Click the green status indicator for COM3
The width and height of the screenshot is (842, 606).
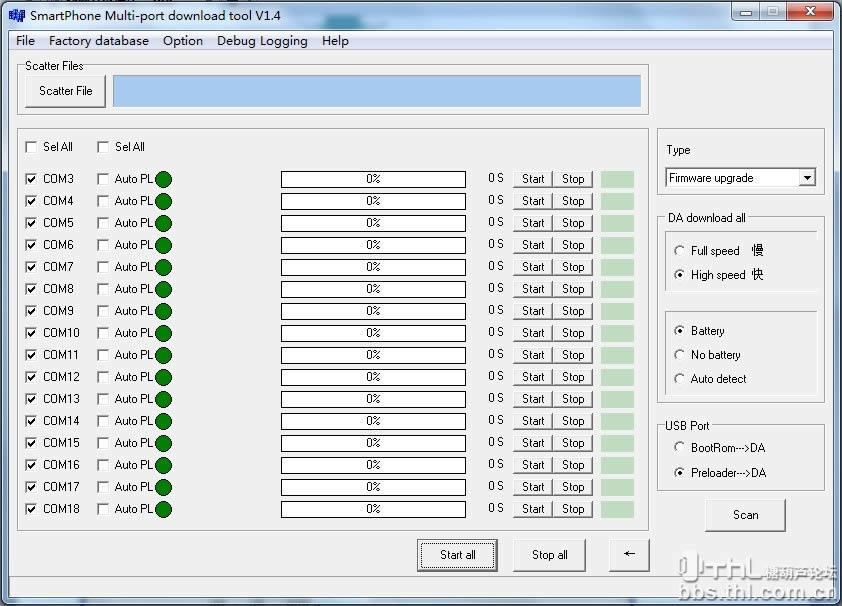pyautogui.click(x=163, y=179)
